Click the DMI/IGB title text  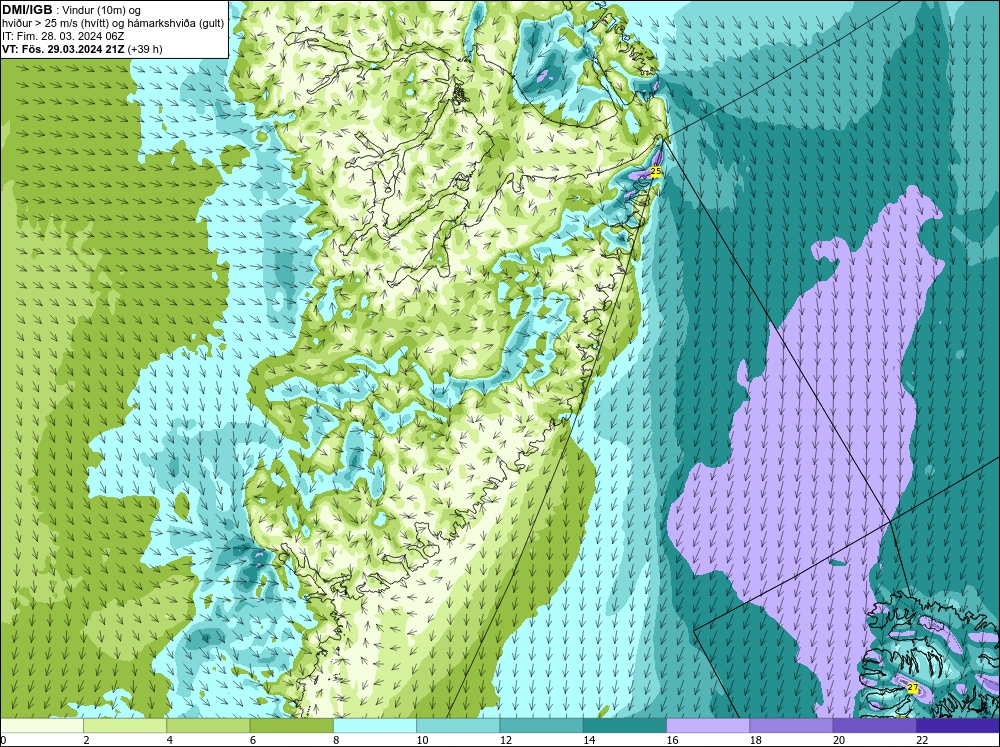pyautogui.click(x=27, y=10)
